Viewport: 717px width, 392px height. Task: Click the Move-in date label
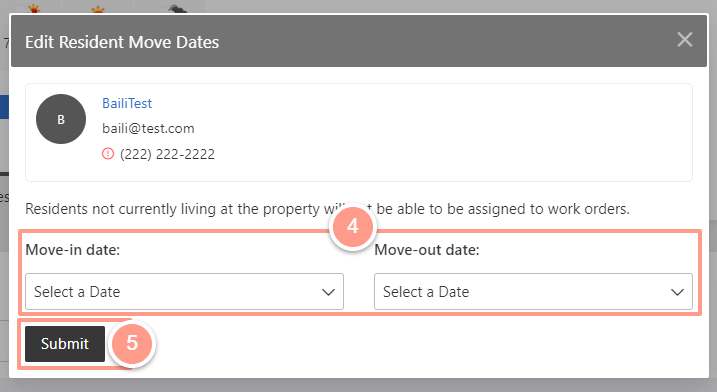(72, 250)
